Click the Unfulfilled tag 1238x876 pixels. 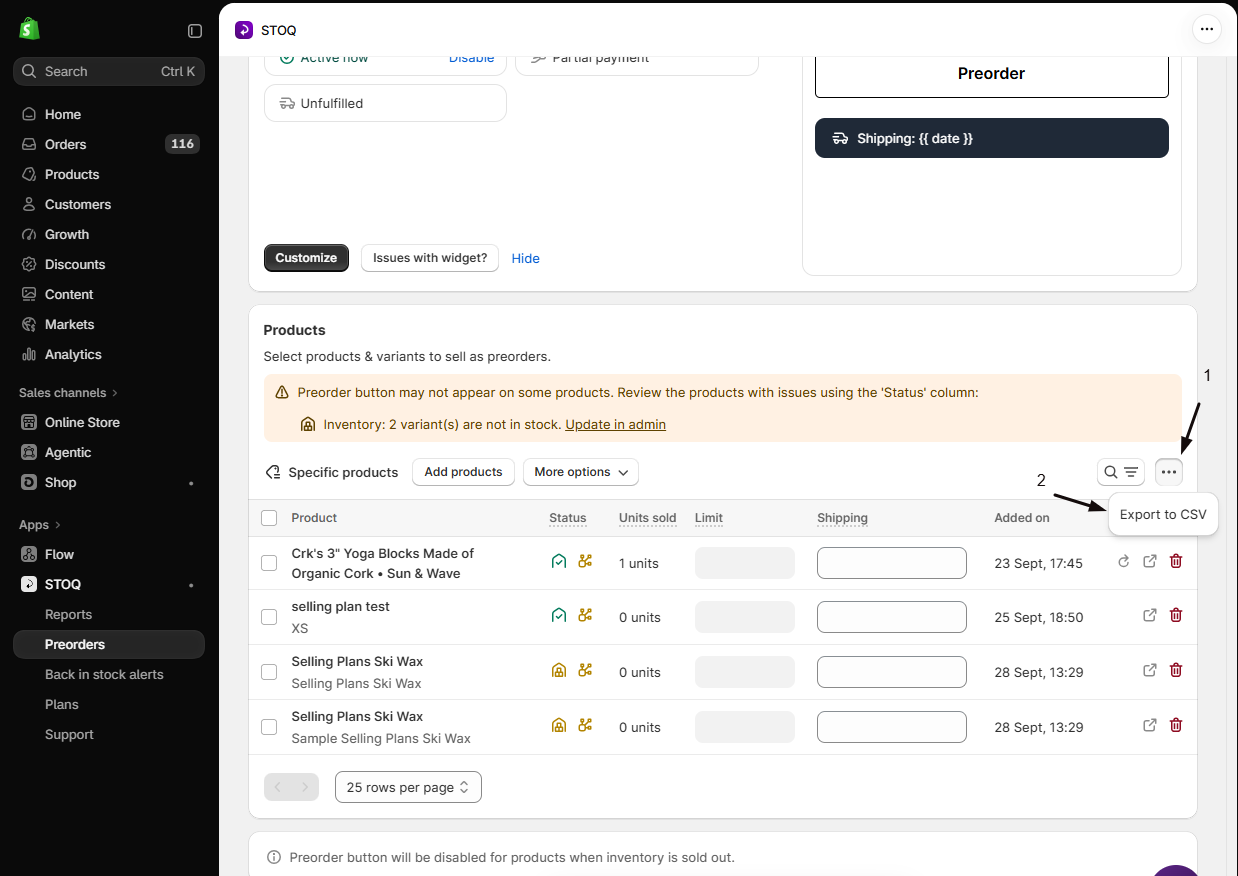[385, 103]
